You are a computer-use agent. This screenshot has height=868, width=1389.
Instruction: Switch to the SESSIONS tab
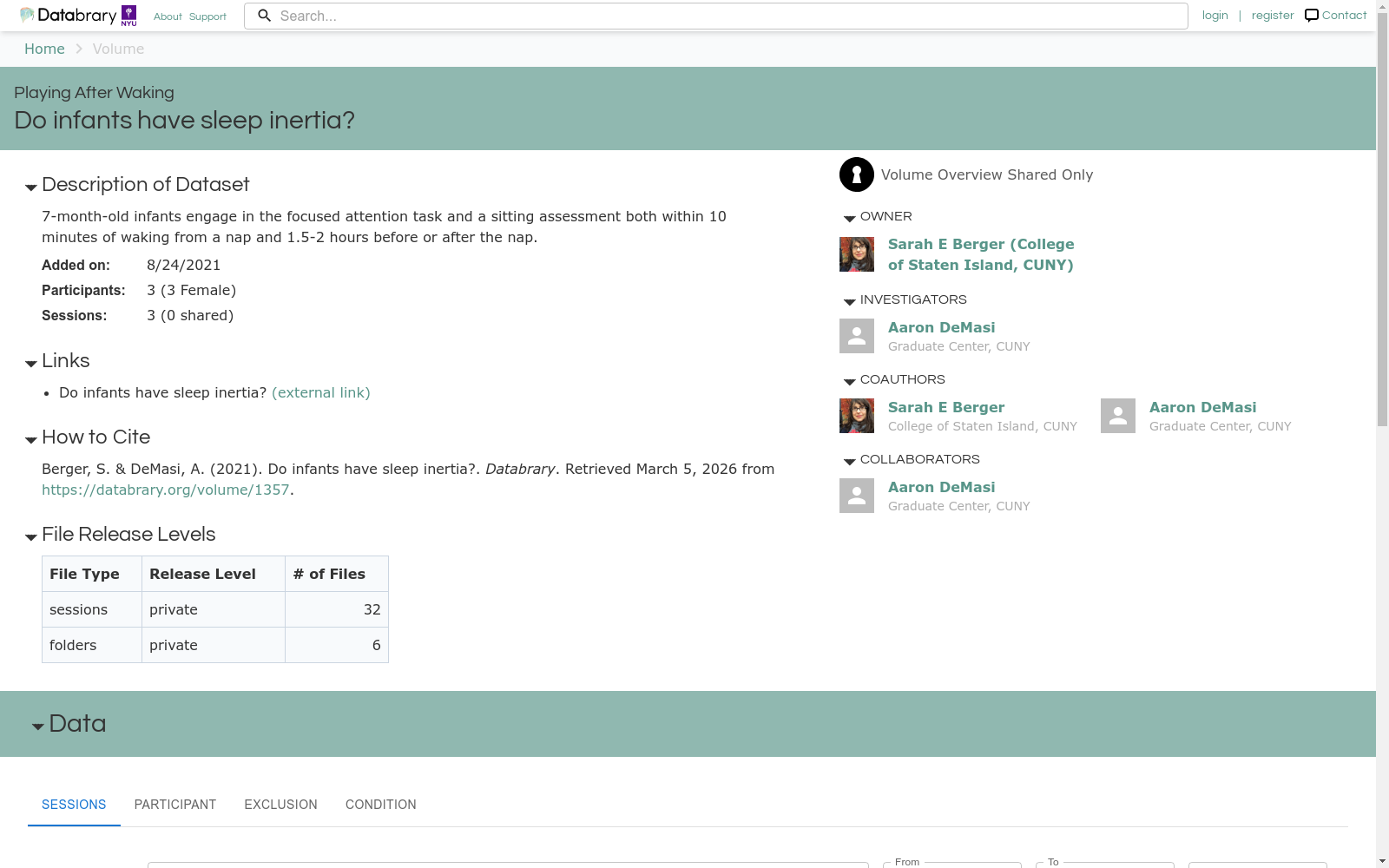[x=74, y=805]
